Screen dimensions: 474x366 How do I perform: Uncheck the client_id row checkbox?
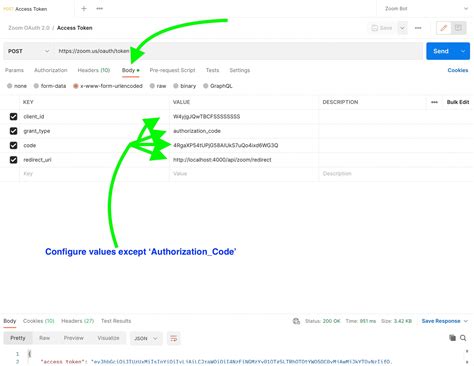tap(13, 116)
